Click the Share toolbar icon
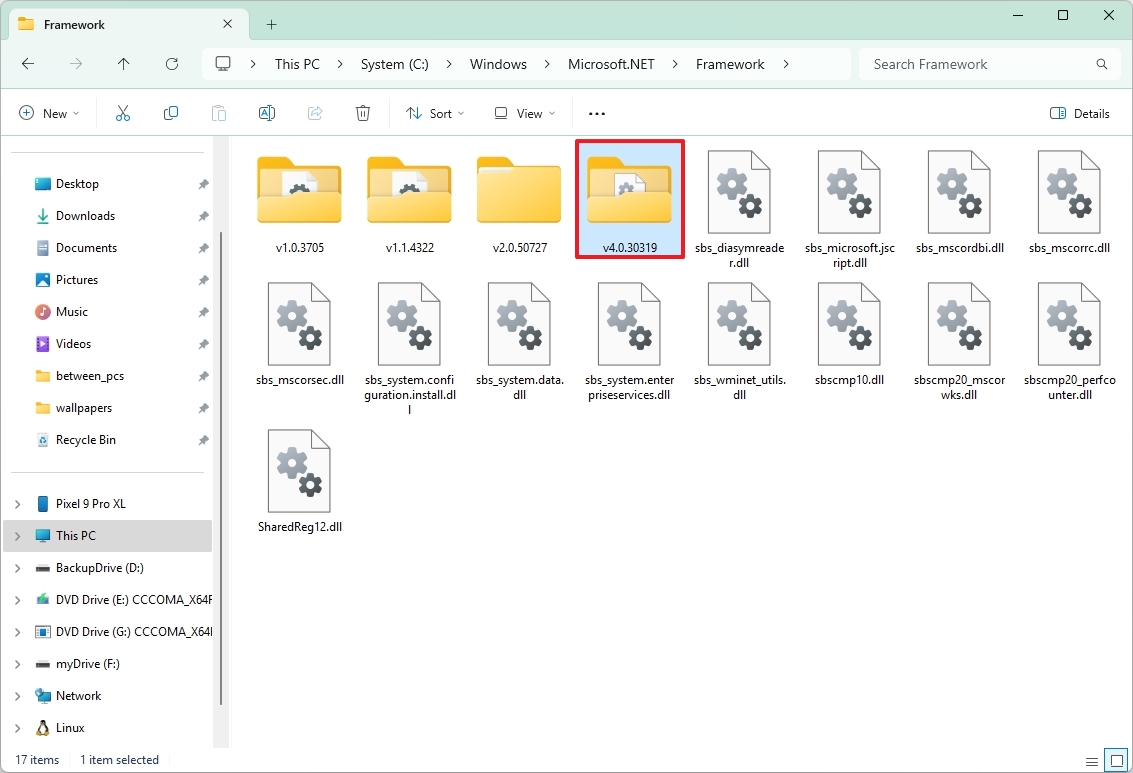Image resolution: width=1133 pixels, height=773 pixels. tap(315, 113)
